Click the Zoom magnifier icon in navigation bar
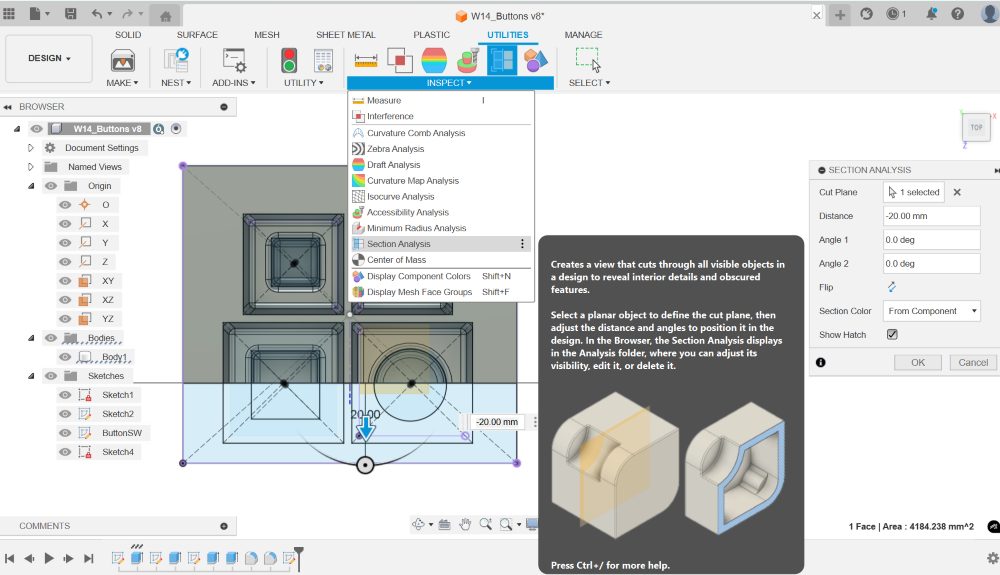The height and width of the screenshot is (575, 1000). (485, 524)
